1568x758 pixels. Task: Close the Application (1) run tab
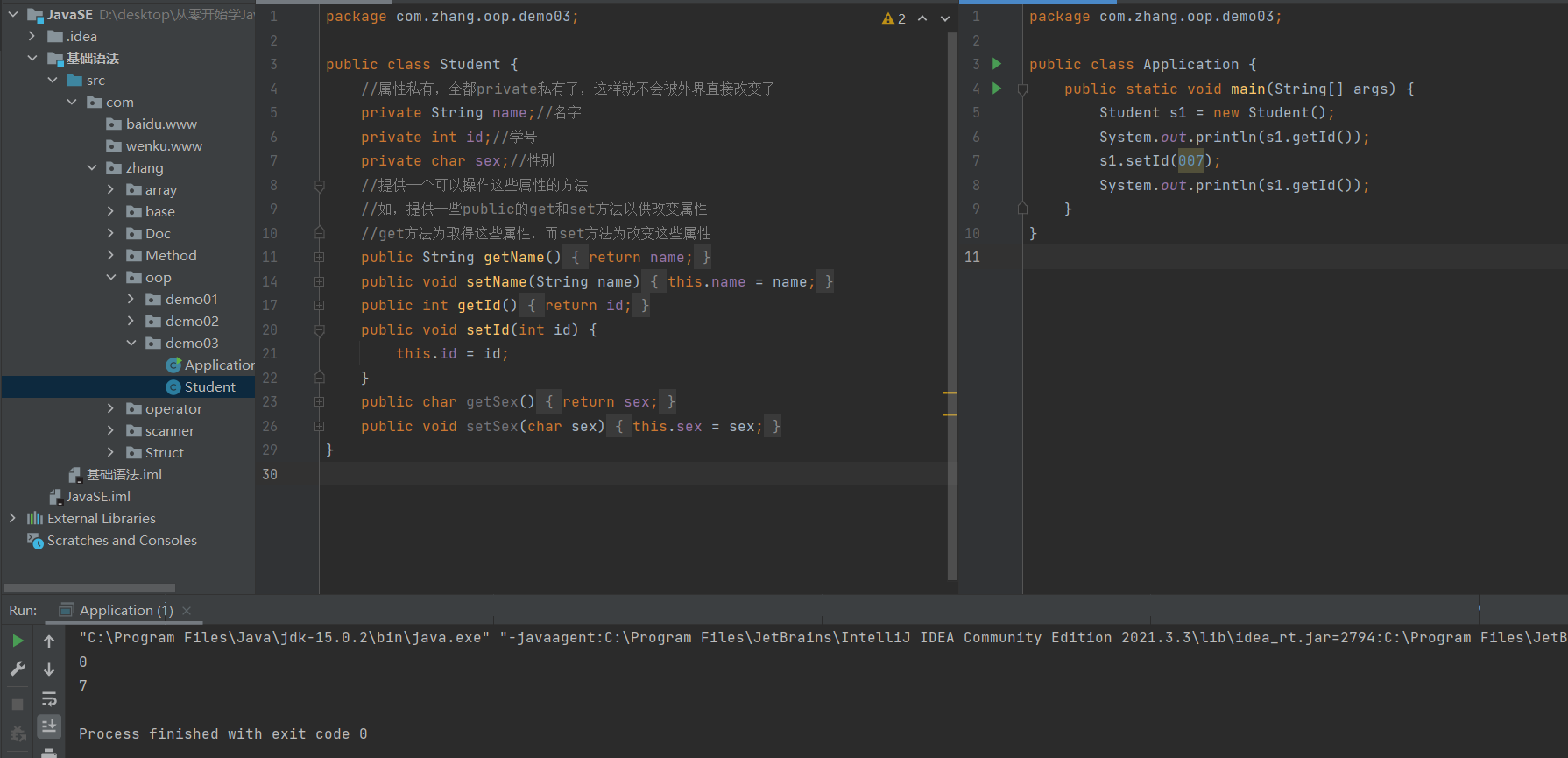(x=187, y=611)
